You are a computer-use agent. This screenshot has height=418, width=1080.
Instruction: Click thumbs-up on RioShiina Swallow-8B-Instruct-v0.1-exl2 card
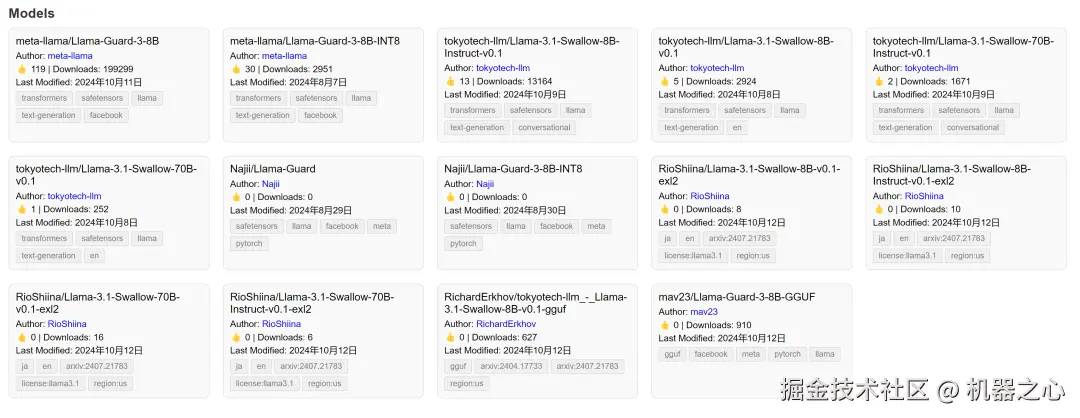878,209
